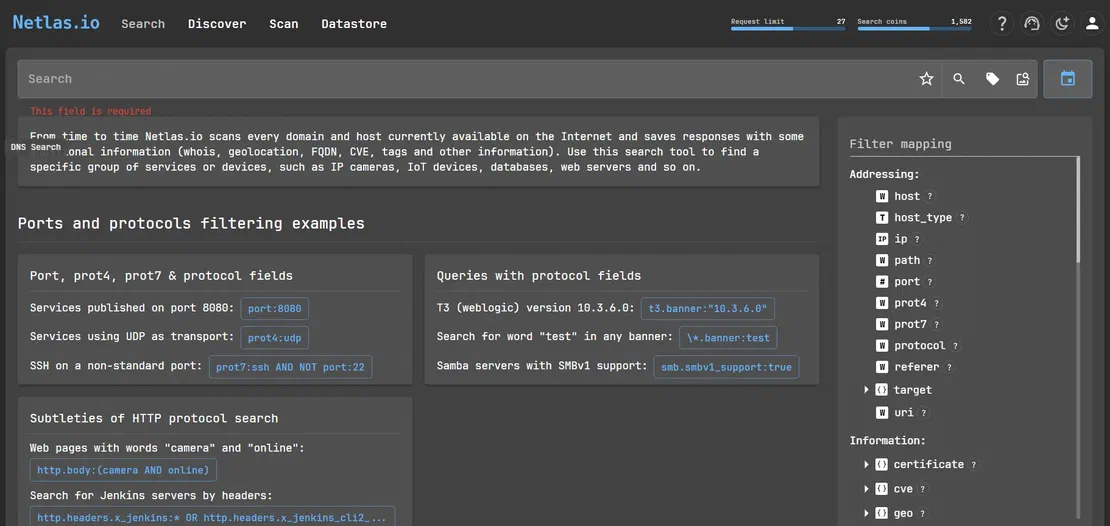This screenshot has width=1110, height=526.
Task: Click the target object braces icon
Action: pyautogui.click(x=881, y=389)
